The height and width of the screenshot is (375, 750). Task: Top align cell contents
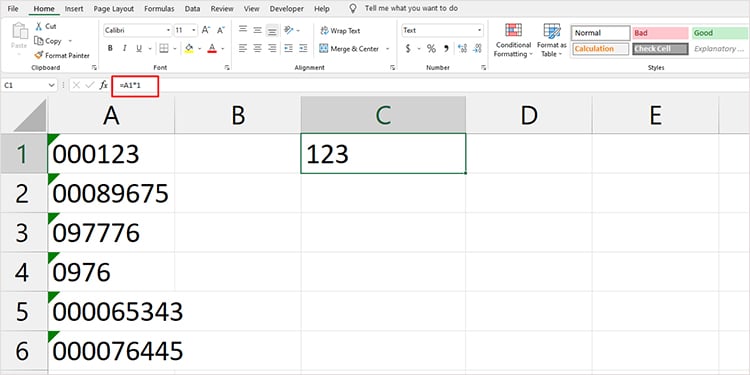[243, 30]
